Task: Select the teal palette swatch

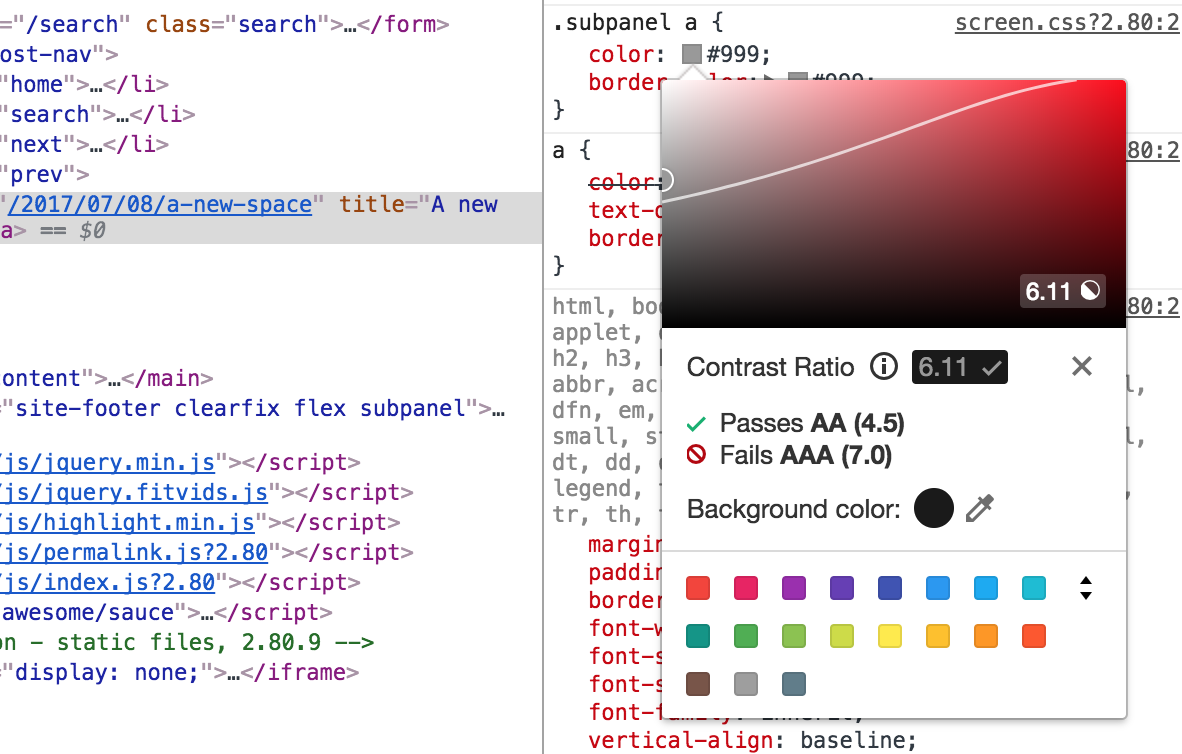Action: pyautogui.click(x=698, y=636)
